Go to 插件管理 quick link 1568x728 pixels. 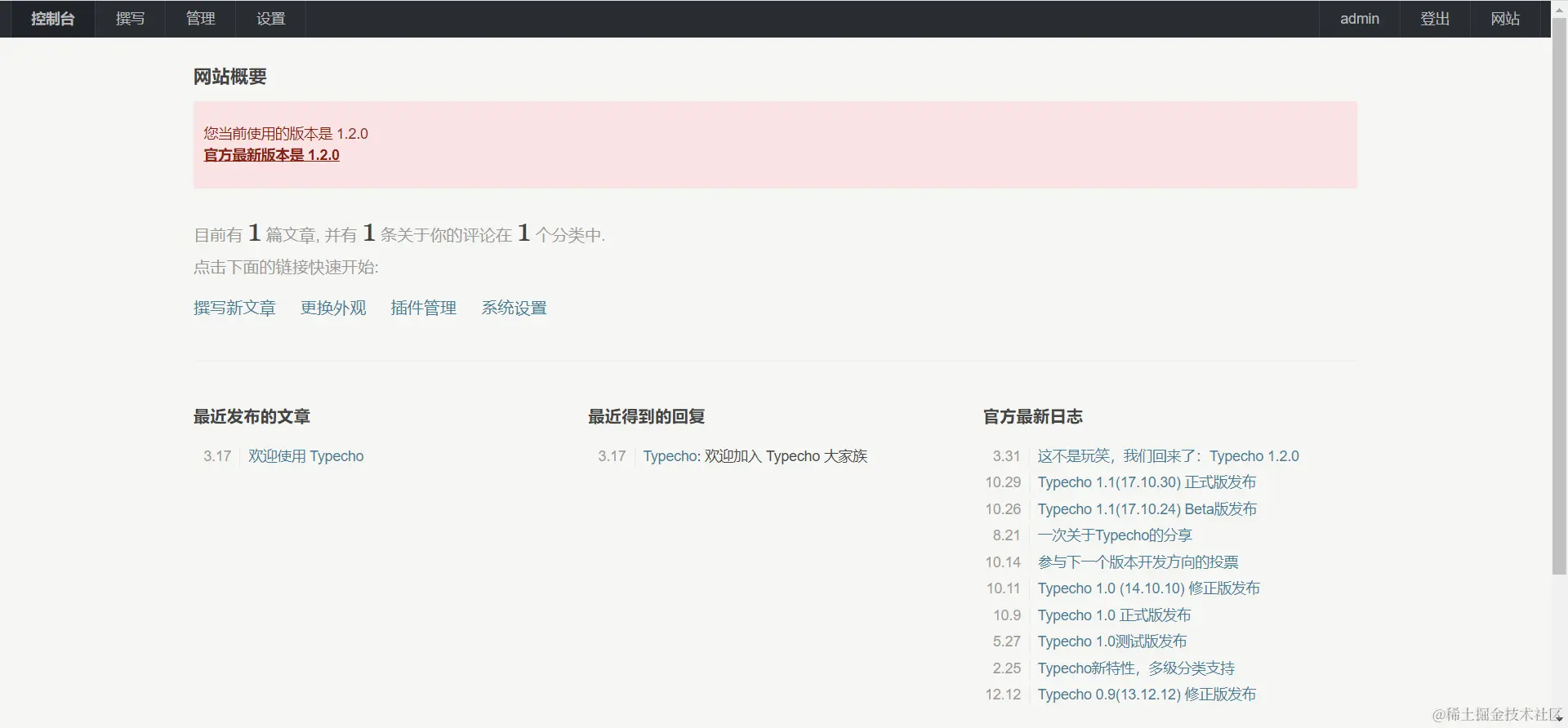[x=423, y=308]
